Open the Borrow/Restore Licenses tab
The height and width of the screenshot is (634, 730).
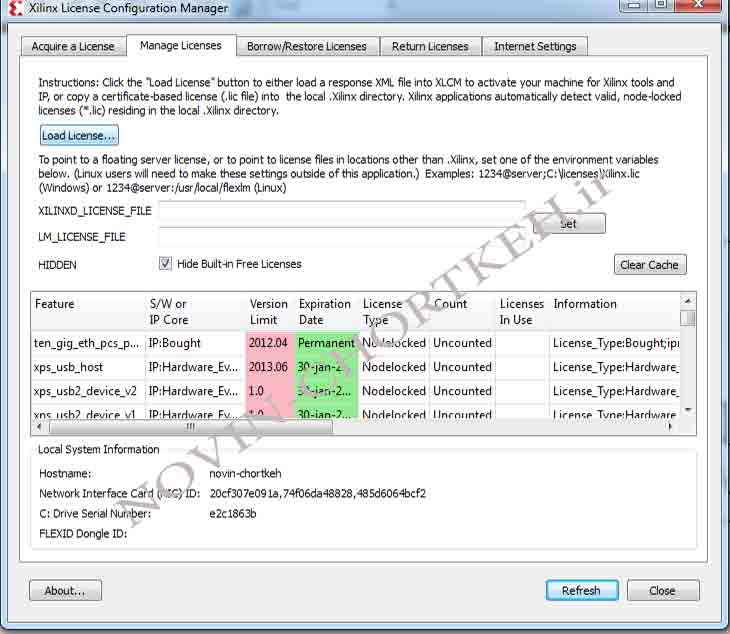[x=307, y=46]
